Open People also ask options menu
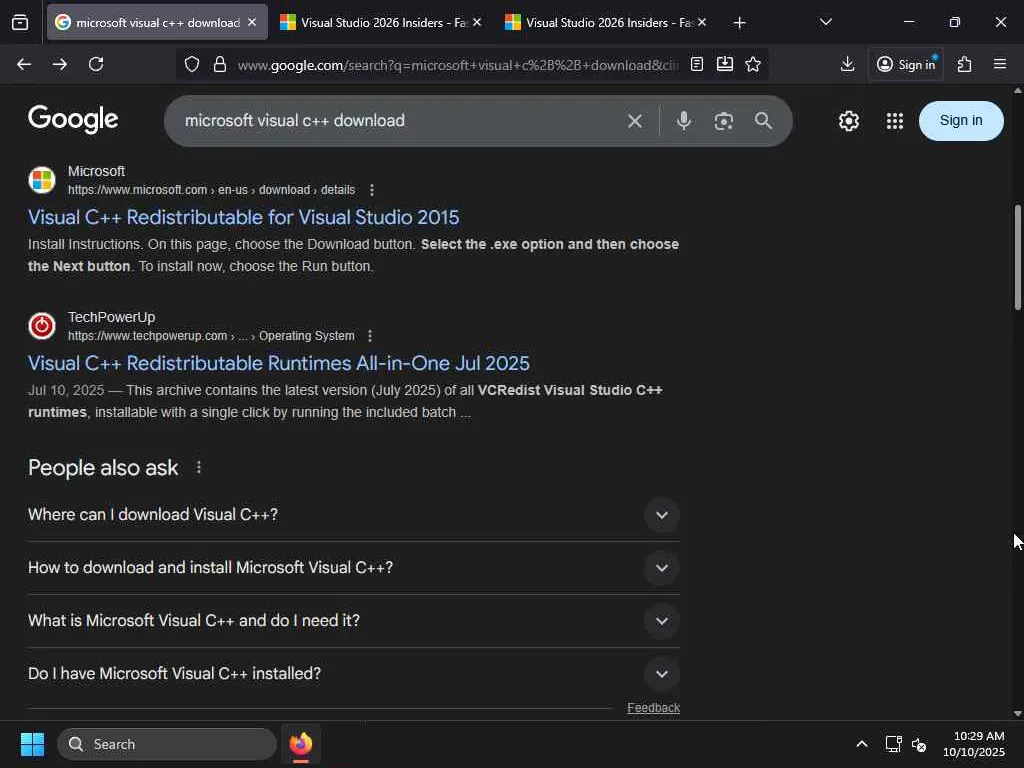 (x=199, y=468)
